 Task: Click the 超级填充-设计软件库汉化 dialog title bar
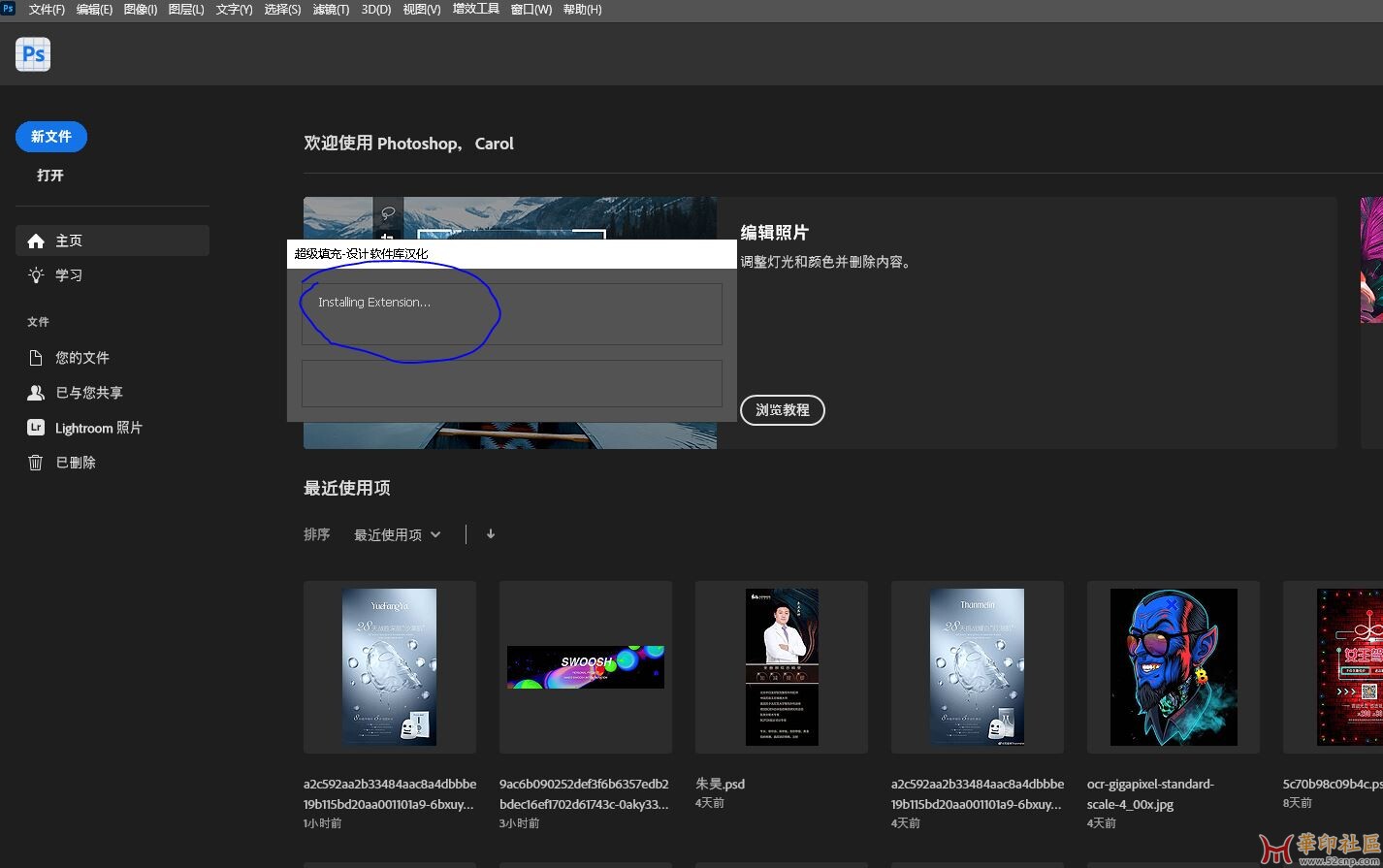click(x=512, y=254)
